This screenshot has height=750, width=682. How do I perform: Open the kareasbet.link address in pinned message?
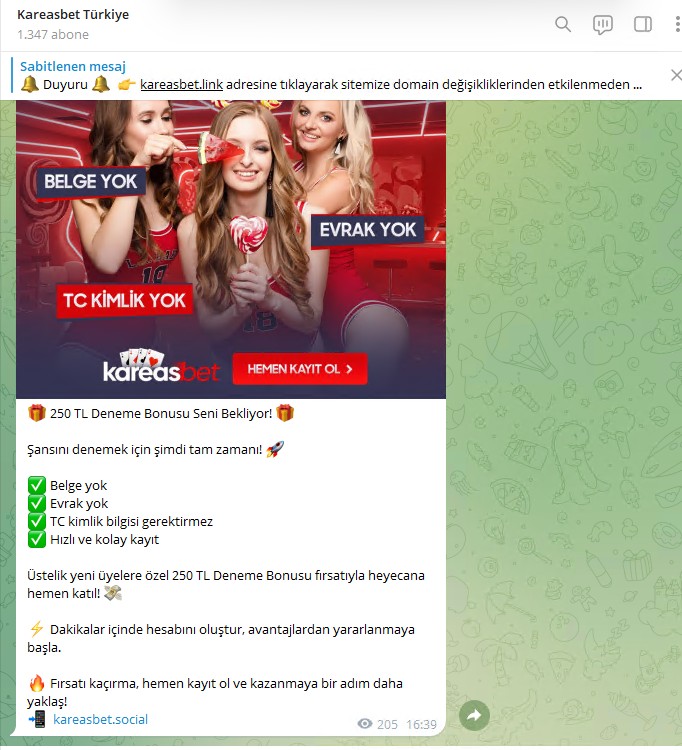(x=181, y=85)
